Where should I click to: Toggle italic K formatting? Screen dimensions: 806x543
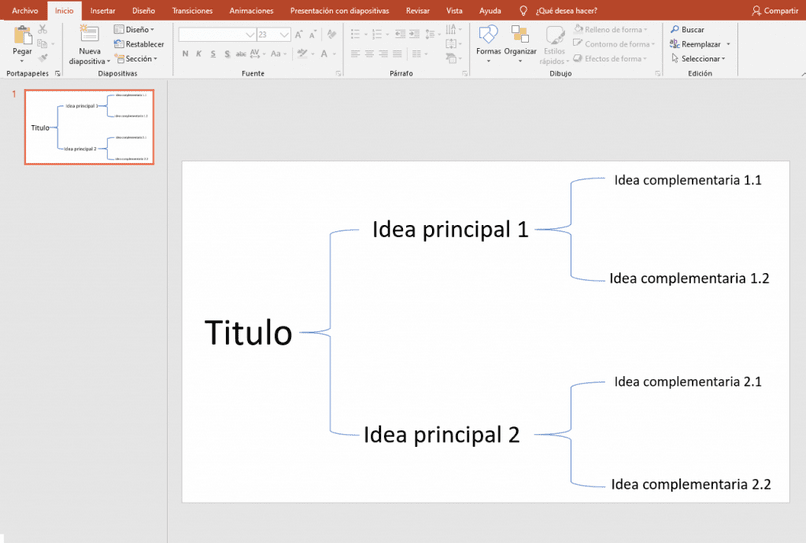(x=199, y=53)
